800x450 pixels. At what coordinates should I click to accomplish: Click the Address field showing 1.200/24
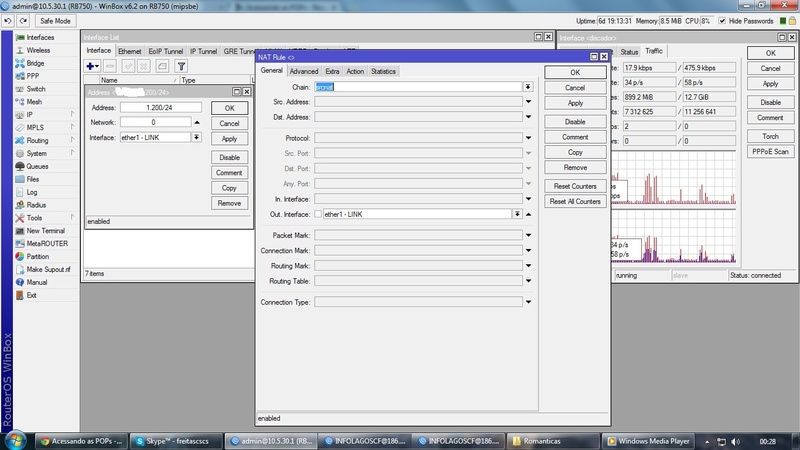[161, 108]
